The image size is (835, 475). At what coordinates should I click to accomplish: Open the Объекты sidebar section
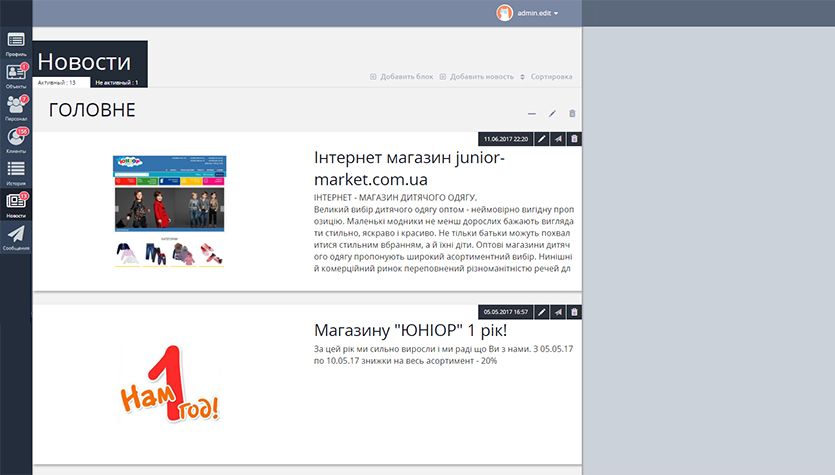click(x=16, y=76)
